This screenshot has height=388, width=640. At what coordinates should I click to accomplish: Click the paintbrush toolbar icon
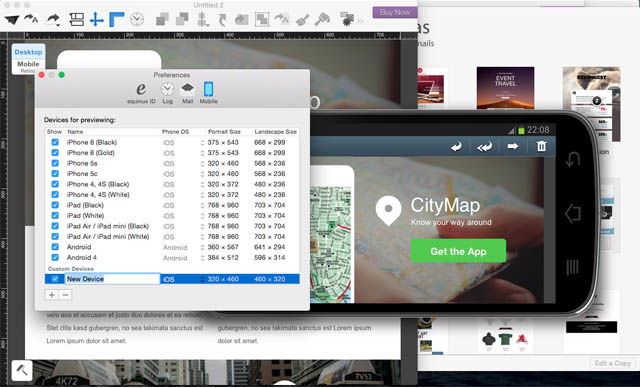tap(302, 19)
